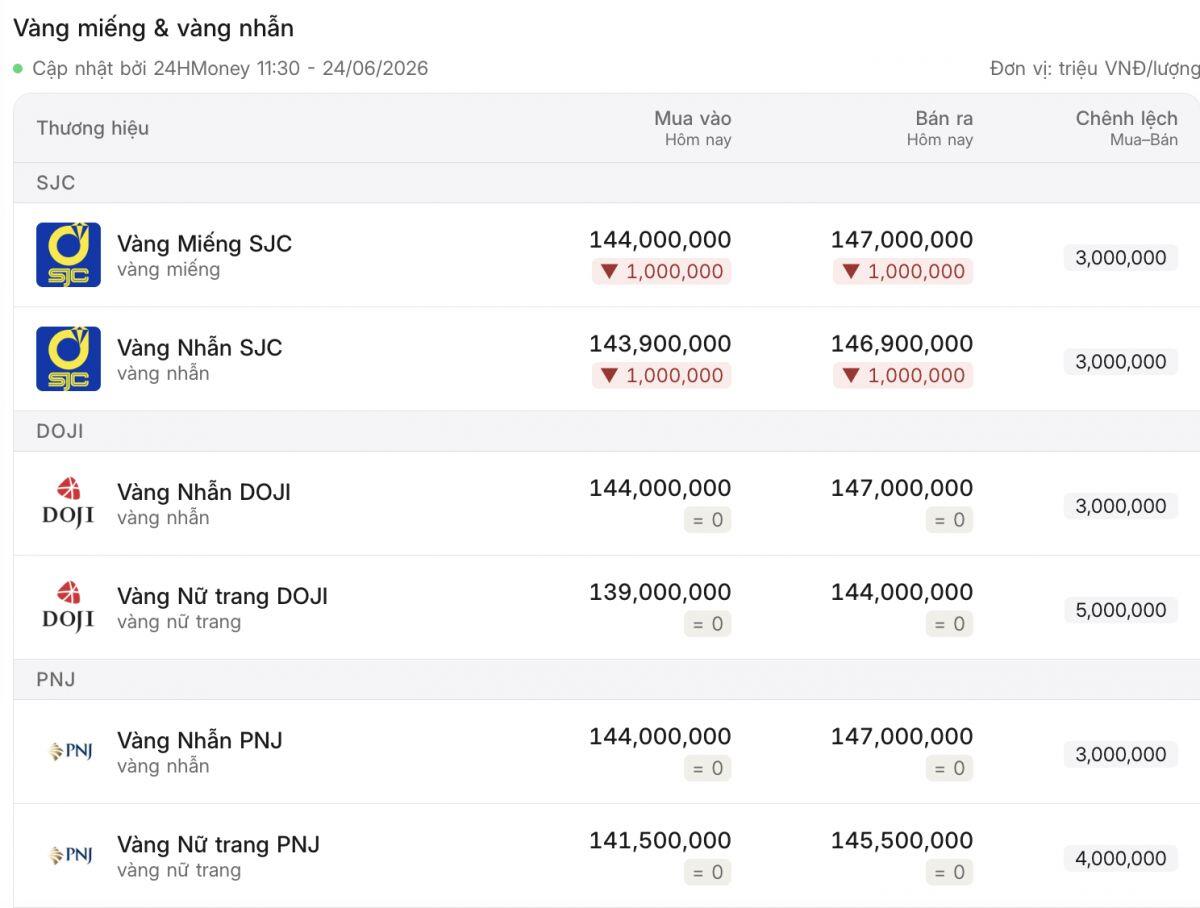This screenshot has width=1200, height=908.
Task: Click the Vàng miếng & vàng nhẫn title
Action: coord(153,28)
